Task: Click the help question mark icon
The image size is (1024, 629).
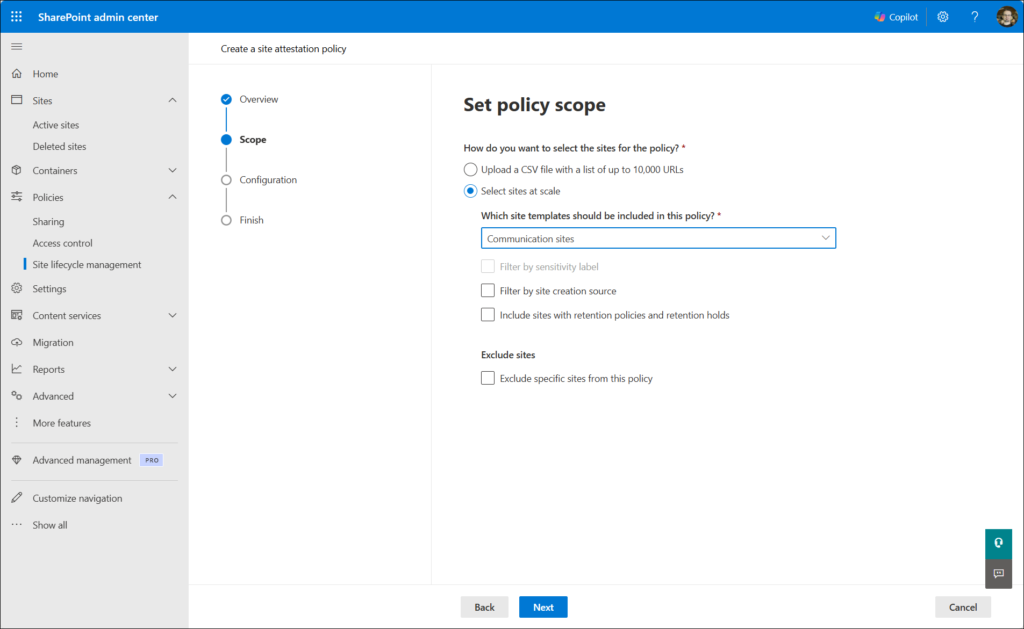Action: pos(974,17)
